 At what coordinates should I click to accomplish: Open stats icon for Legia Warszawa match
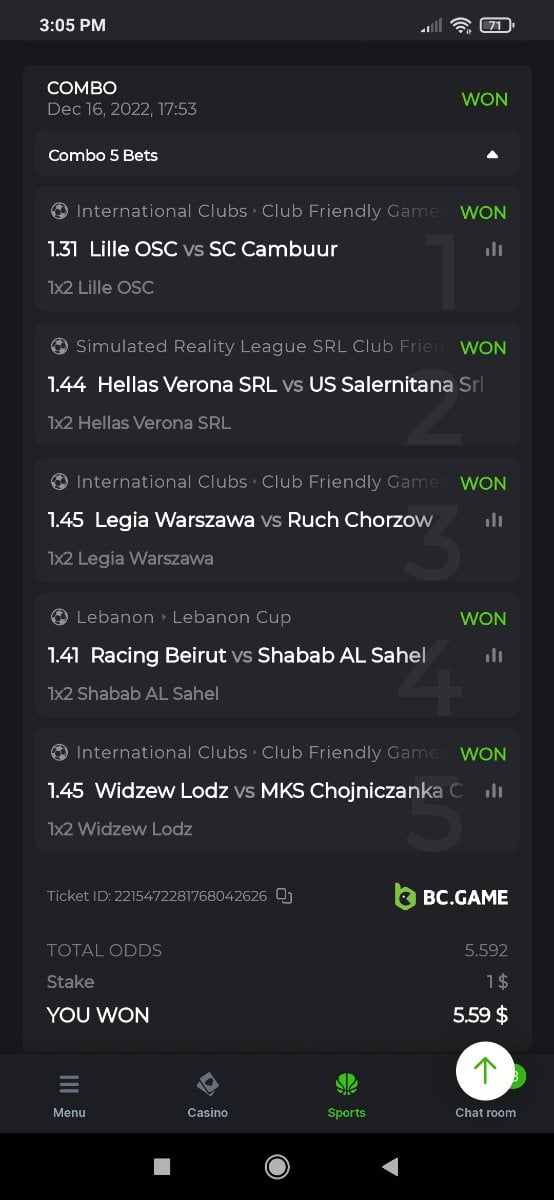(493, 520)
